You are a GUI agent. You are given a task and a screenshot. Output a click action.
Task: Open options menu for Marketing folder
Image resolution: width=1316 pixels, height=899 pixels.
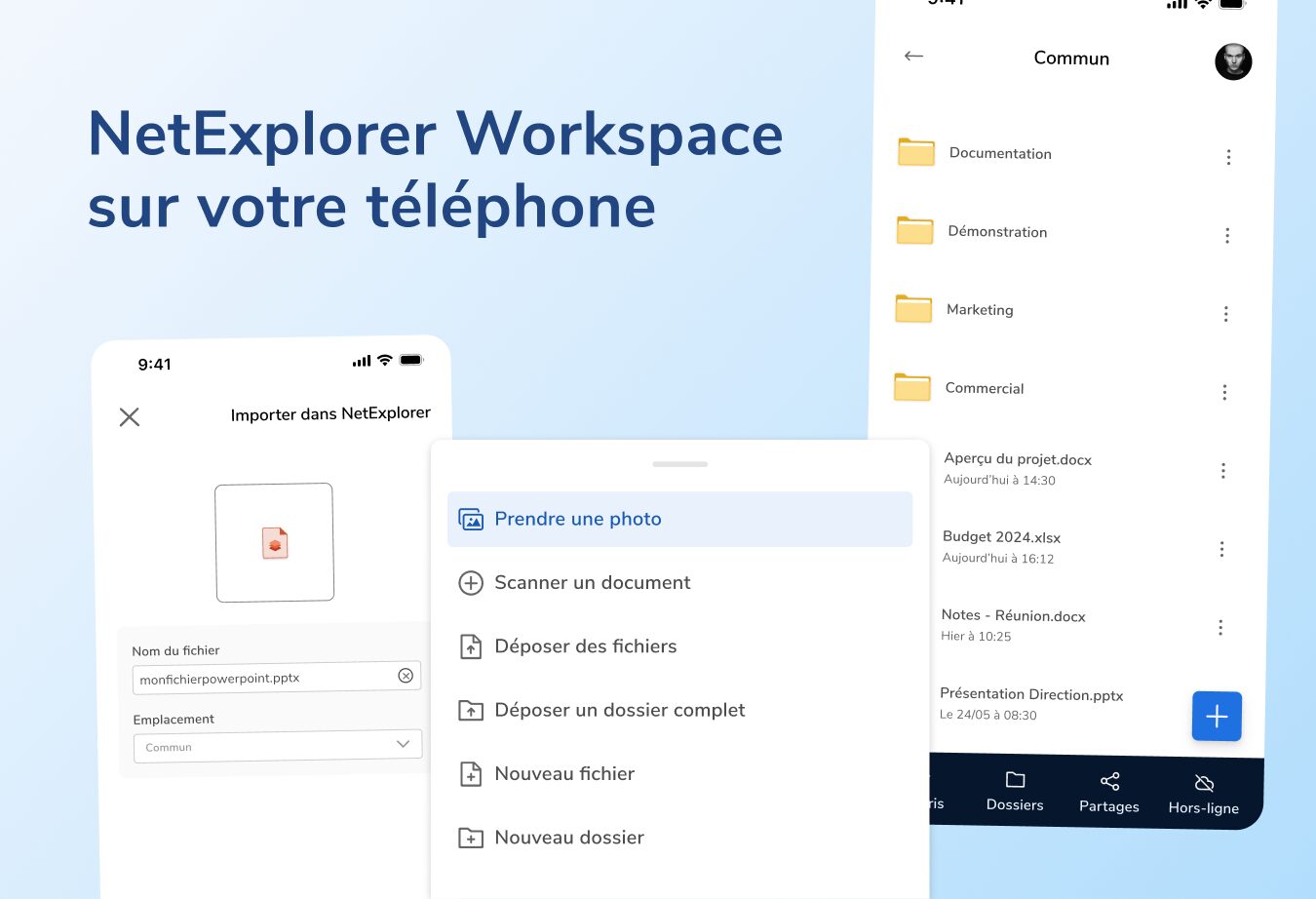[x=1225, y=314]
